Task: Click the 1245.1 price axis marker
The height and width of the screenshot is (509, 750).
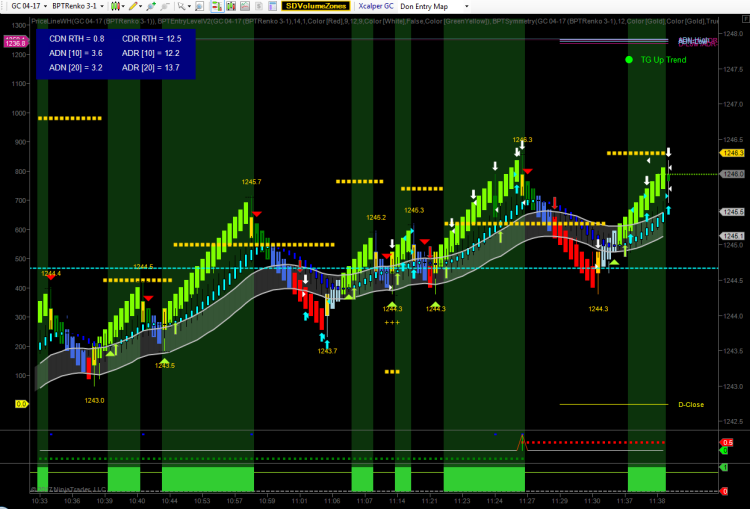Action: point(731,236)
